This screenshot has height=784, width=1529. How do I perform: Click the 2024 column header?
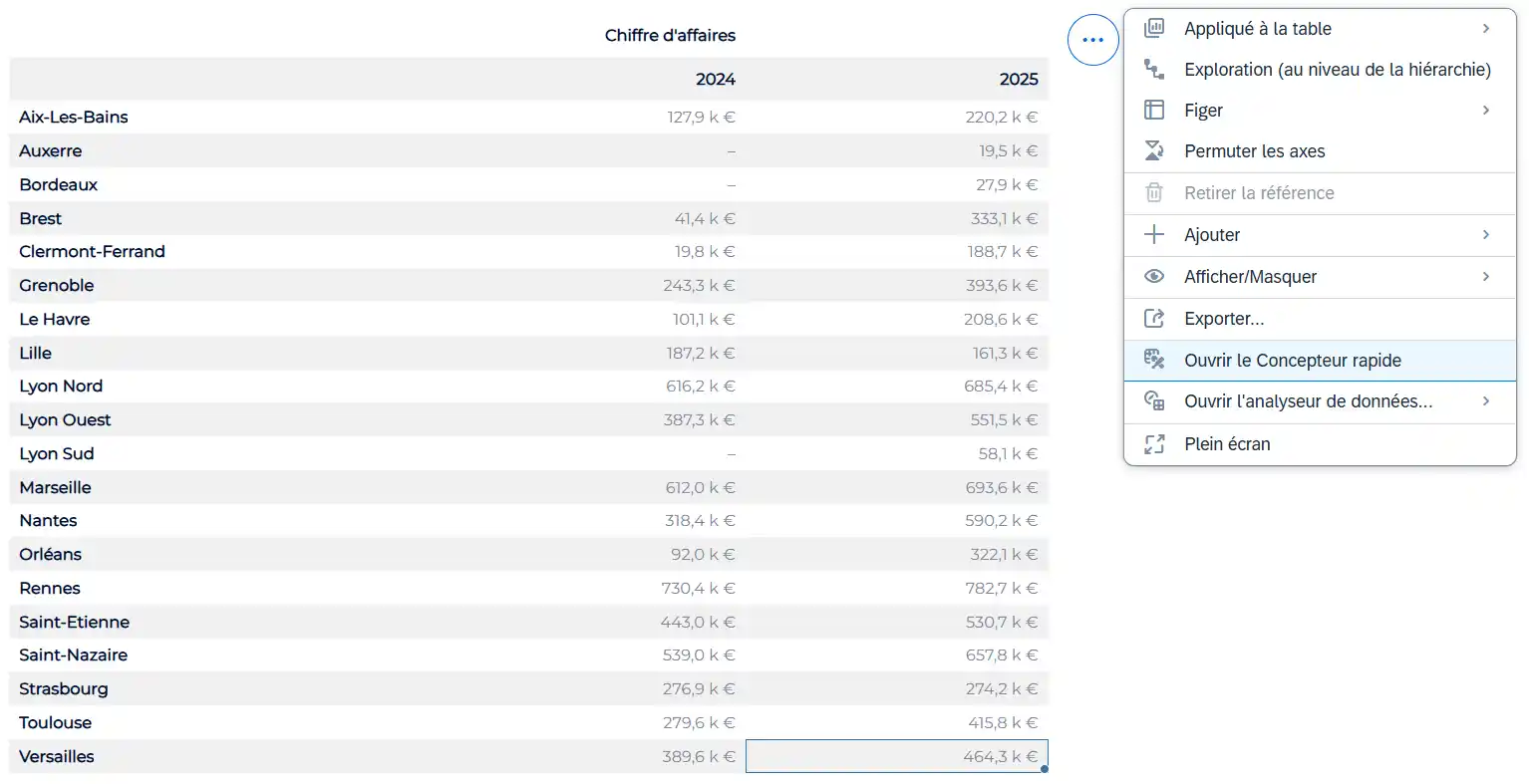click(715, 80)
